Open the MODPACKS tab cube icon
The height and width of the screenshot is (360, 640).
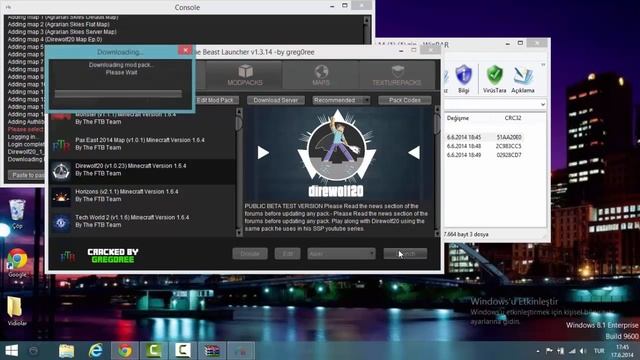coord(245,71)
